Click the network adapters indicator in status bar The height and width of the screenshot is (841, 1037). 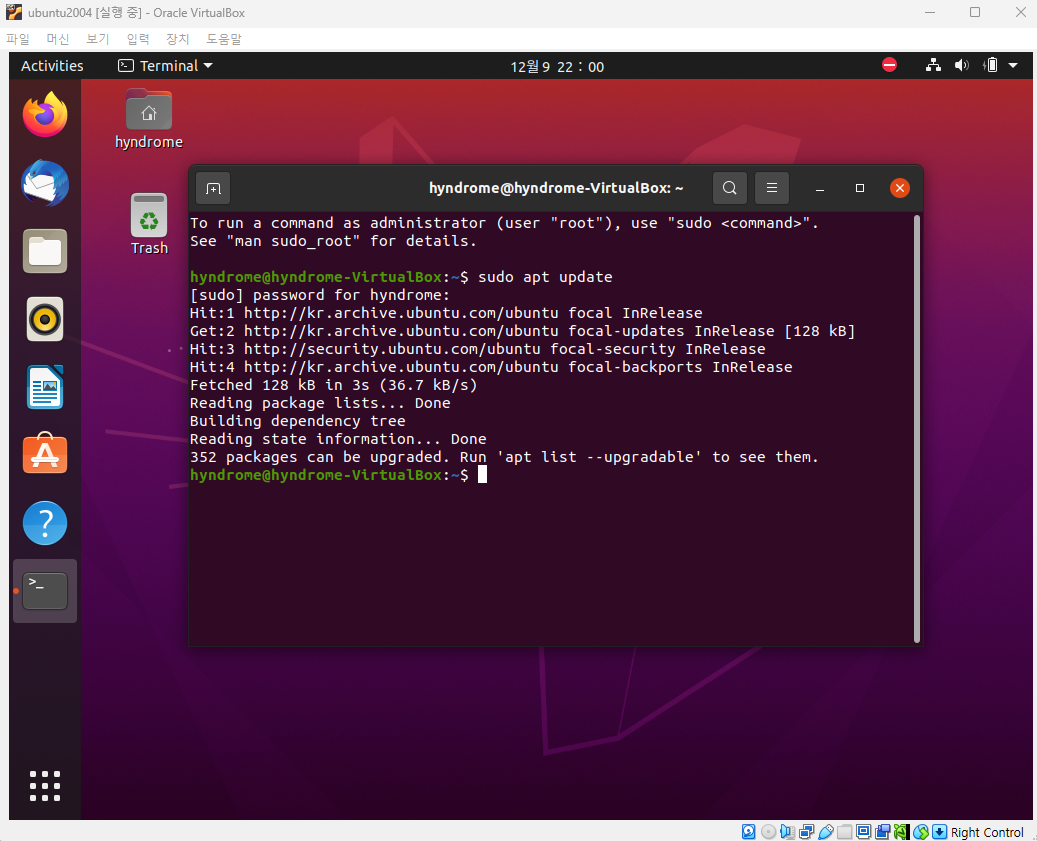[x=806, y=832]
